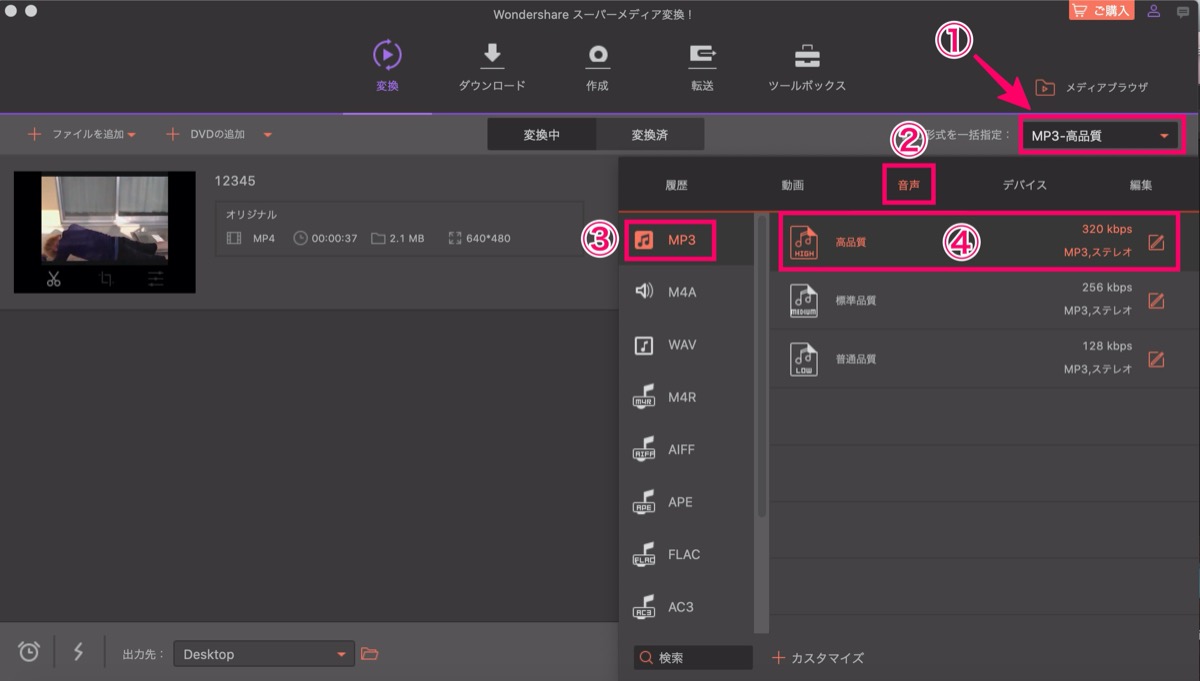
Task: Click the crop icon under thumbnail
Action: (x=105, y=279)
